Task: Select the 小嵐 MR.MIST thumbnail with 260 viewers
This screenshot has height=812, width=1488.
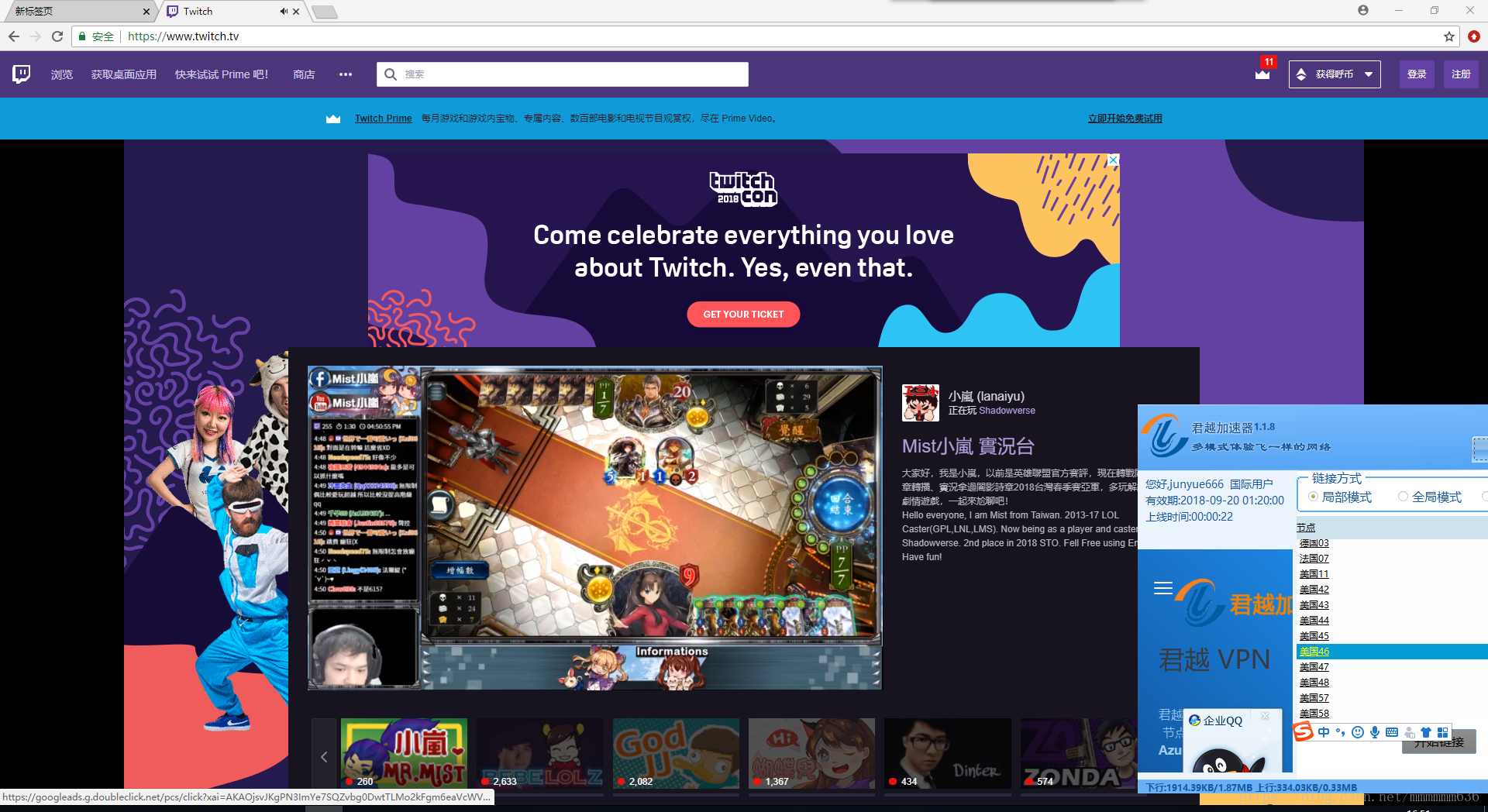Action: pyautogui.click(x=404, y=753)
